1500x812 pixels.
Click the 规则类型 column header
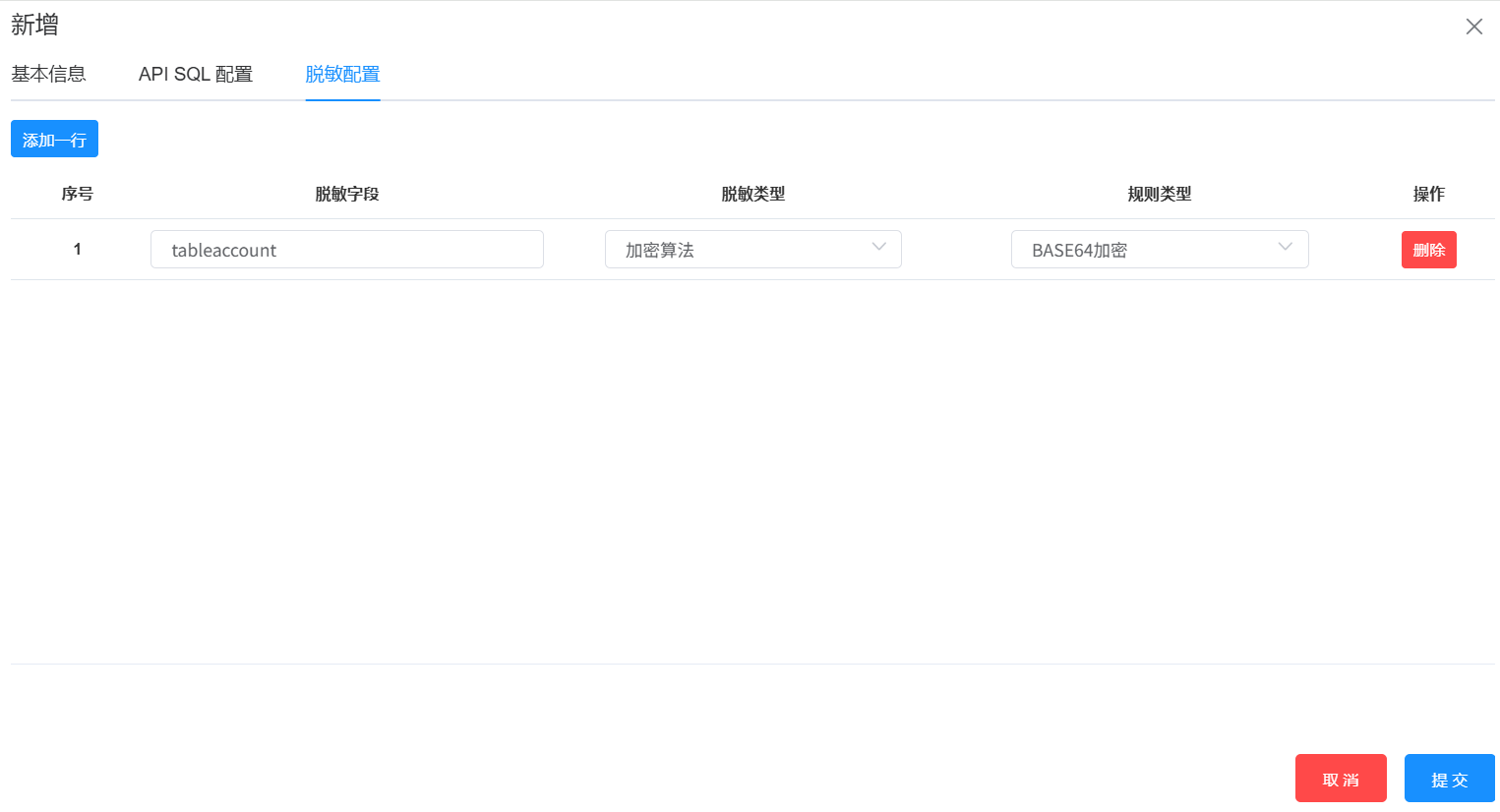[1159, 194]
